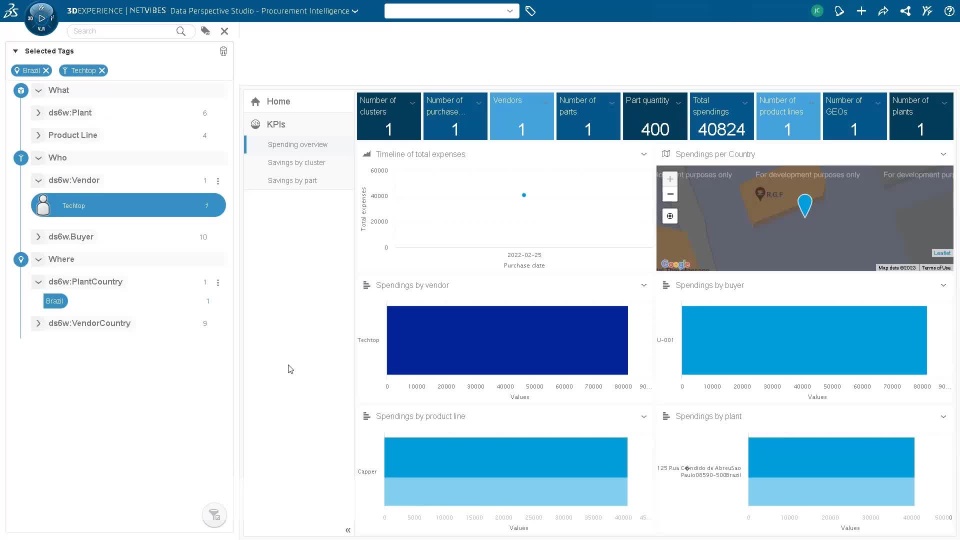Open Vendors KPI tile
The width and height of the screenshot is (960, 540).
coord(522,116)
